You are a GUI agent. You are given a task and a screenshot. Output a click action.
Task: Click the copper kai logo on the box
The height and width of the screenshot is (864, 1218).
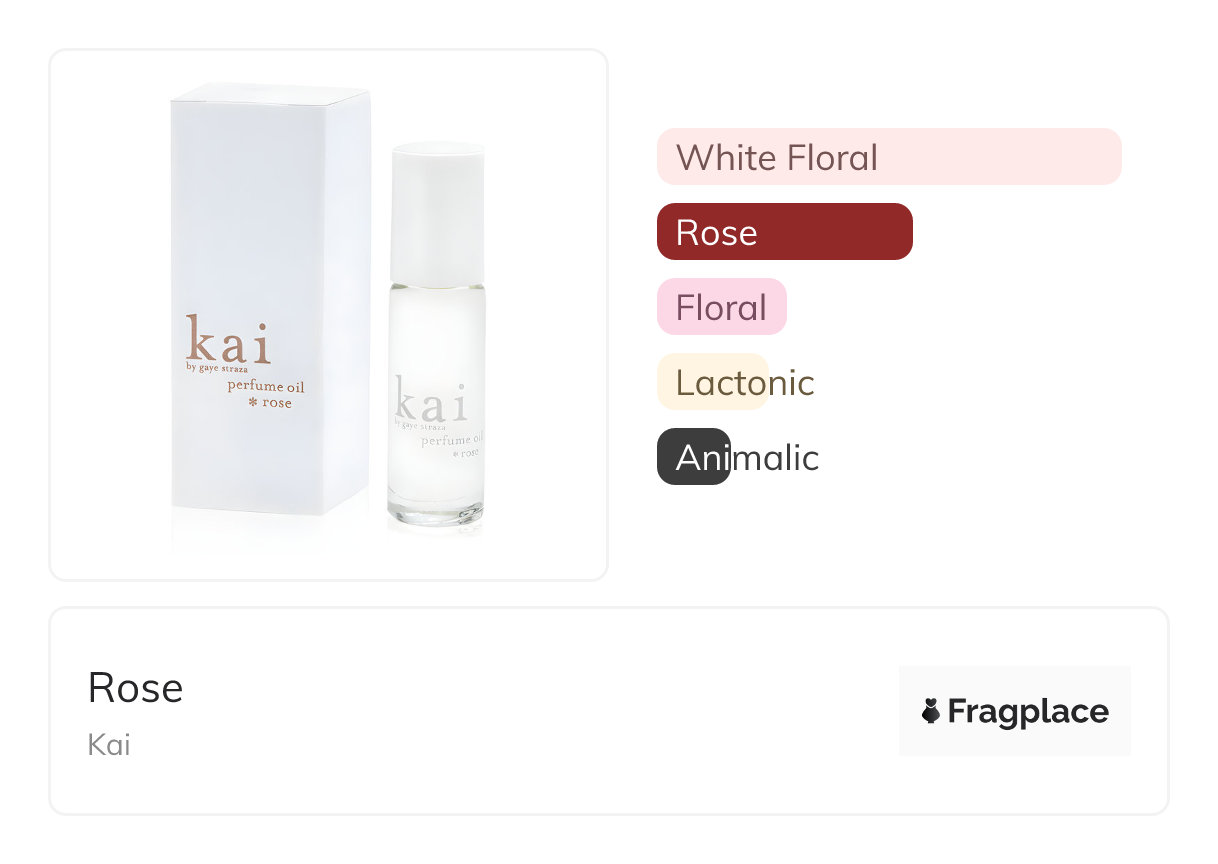(228, 340)
